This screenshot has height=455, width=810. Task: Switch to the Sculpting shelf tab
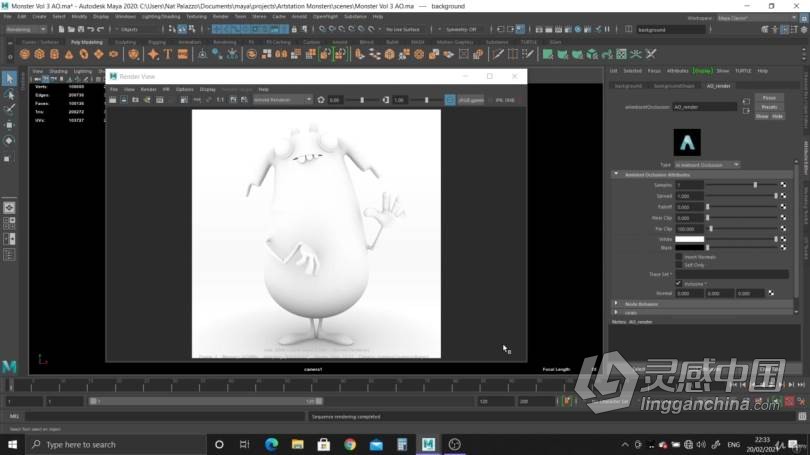pos(126,42)
